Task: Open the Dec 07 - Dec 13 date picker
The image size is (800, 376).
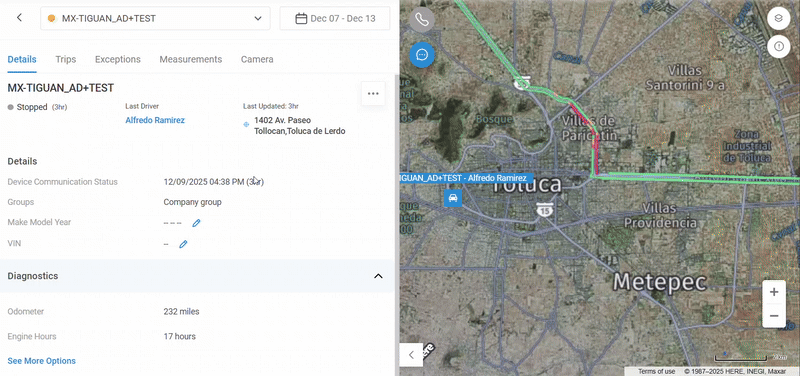Action: point(335,18)
